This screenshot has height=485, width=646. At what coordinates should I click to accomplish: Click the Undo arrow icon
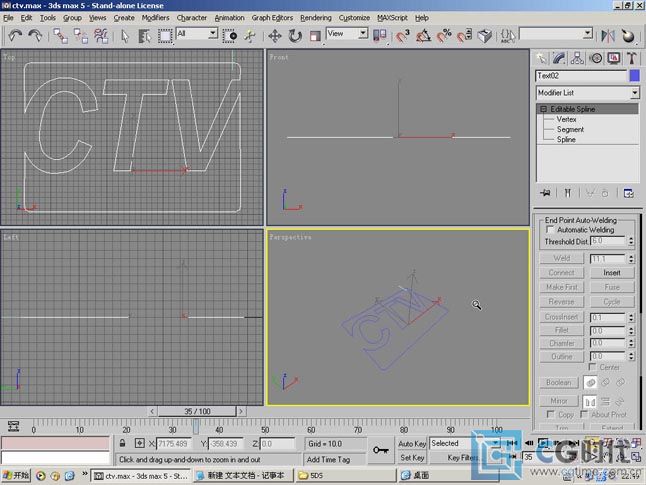point(15,36)
